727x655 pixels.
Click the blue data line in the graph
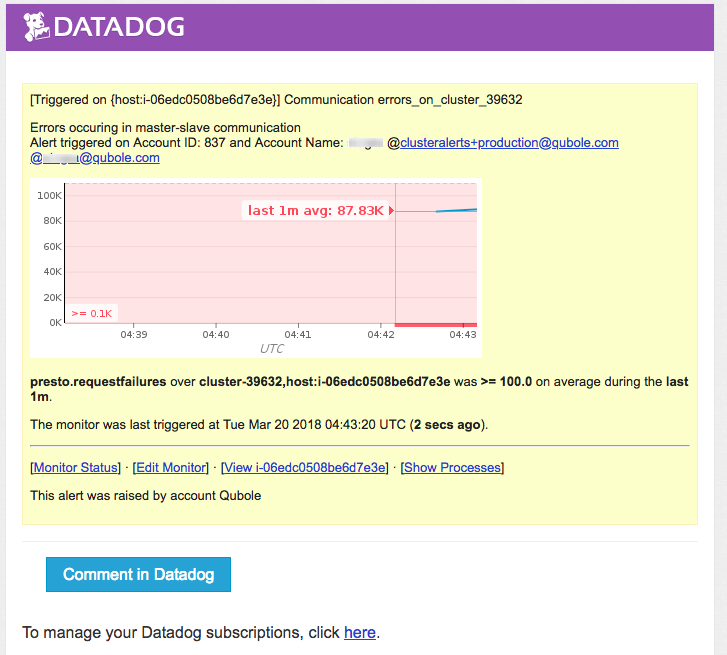[456, 210]
